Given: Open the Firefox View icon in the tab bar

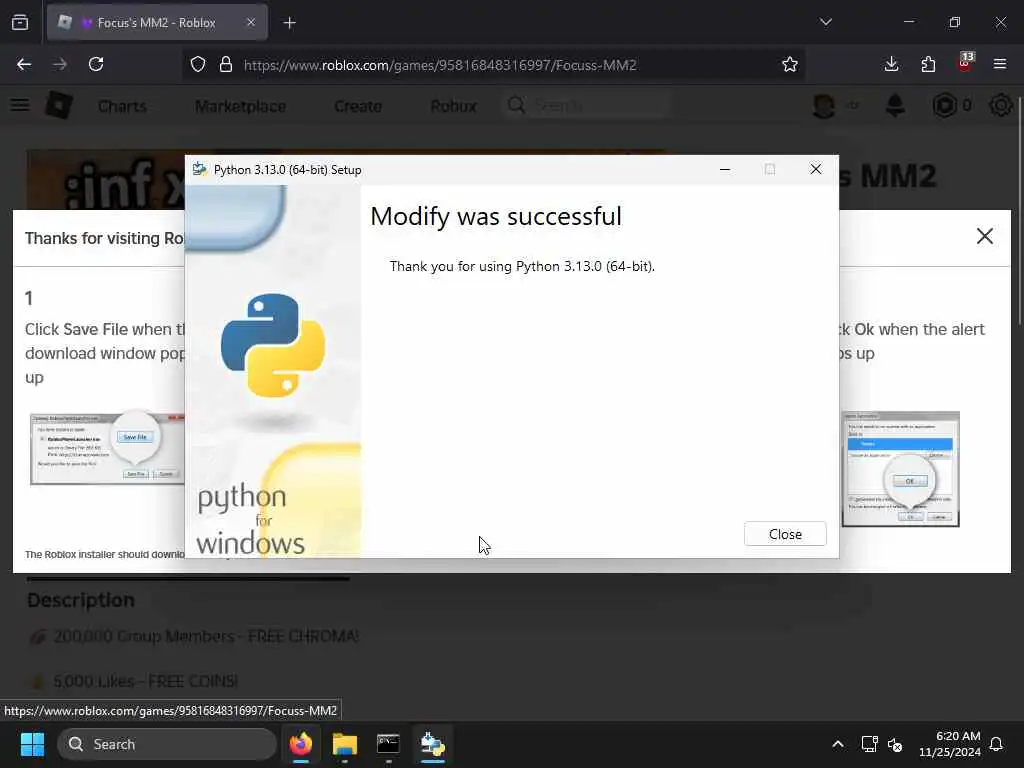Looking at the screenshot, I should tap(20, 22).
